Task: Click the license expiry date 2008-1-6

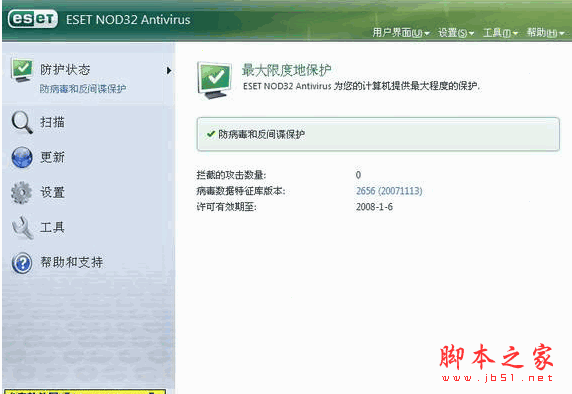Action: pyautogui.click(x=374, y=207)
